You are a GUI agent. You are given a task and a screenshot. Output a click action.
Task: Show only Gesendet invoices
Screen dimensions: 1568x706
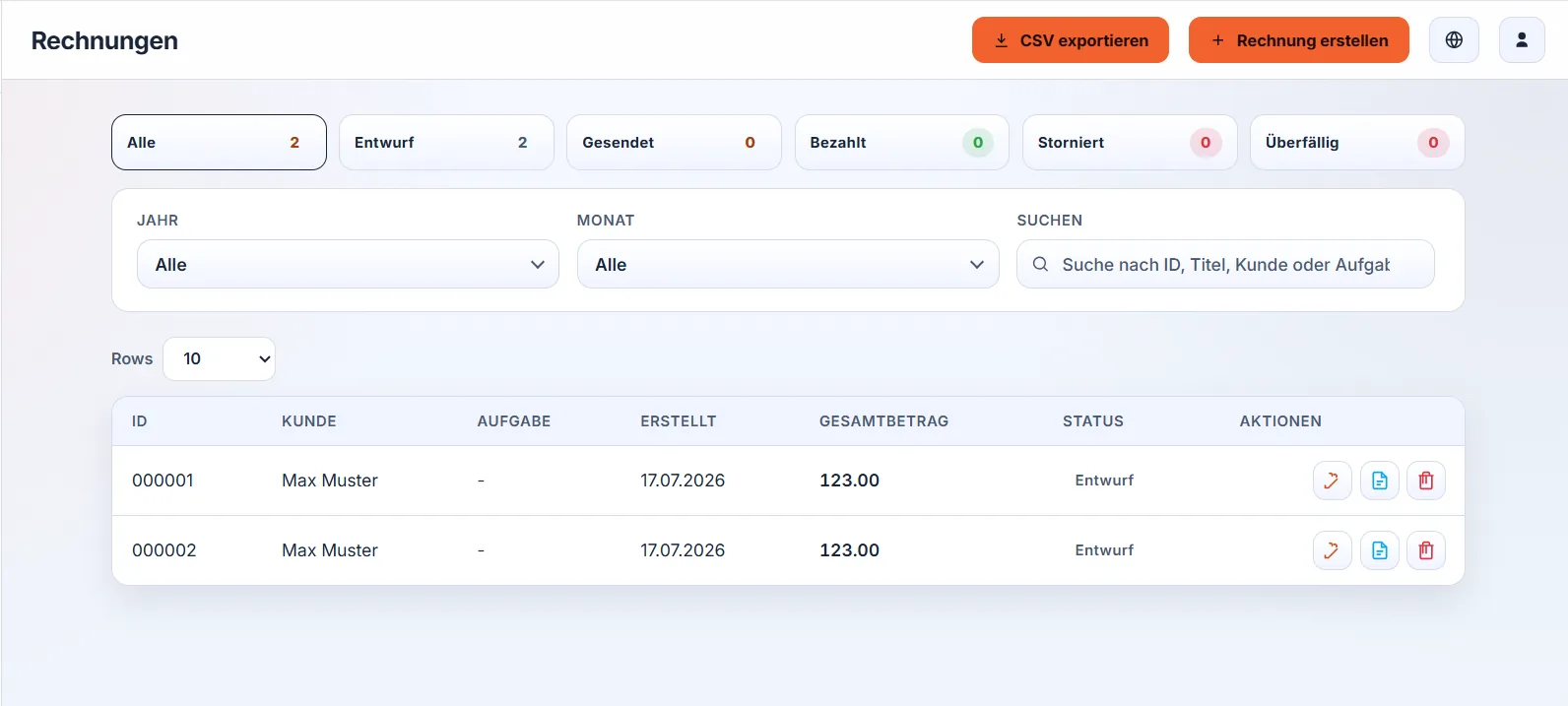pos(674,143)
